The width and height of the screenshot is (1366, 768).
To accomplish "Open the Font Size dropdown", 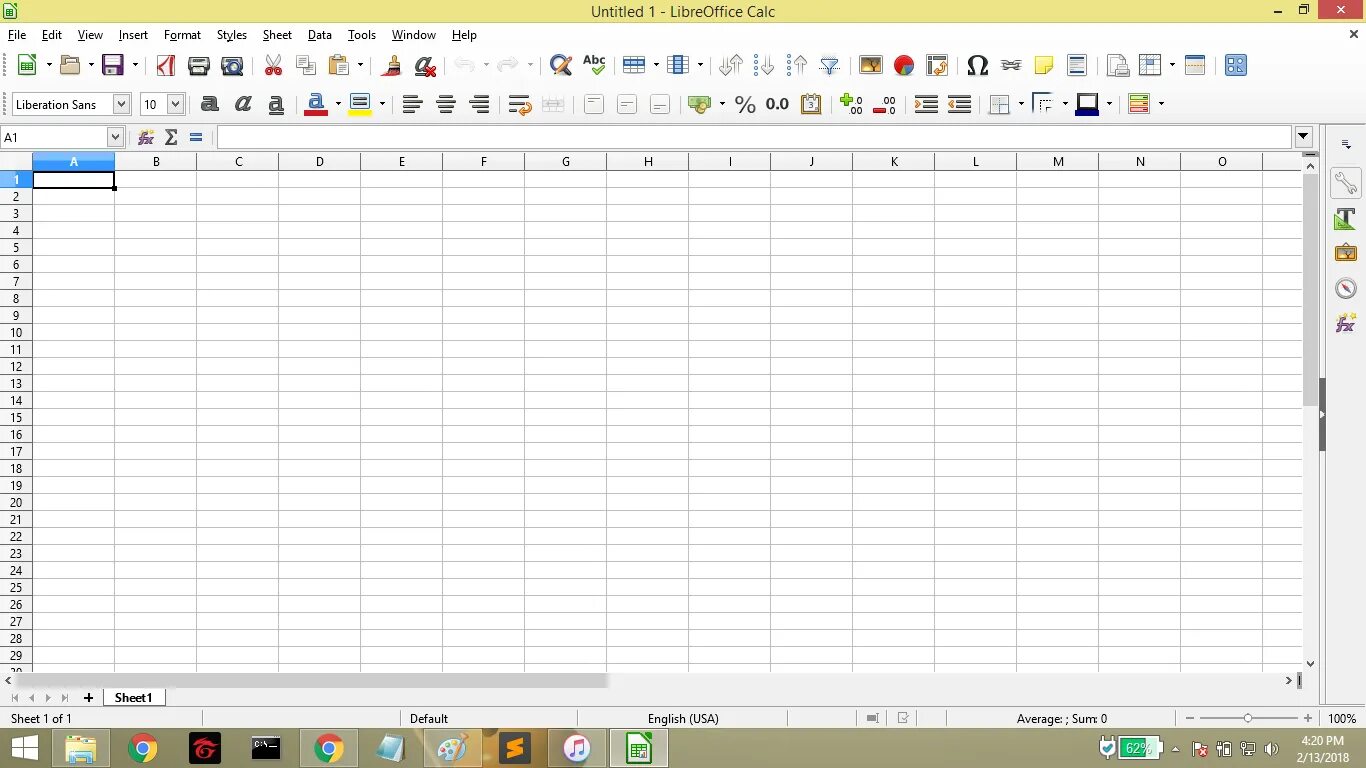I will click(x=175, y=104).
